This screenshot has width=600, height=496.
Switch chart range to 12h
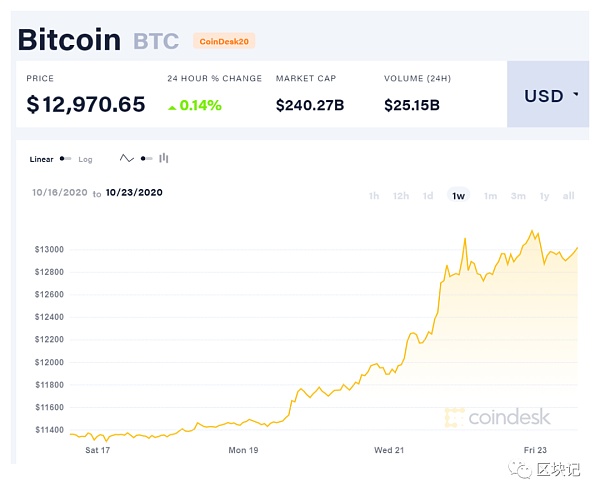pyautogui.click(x=401, y=196)
